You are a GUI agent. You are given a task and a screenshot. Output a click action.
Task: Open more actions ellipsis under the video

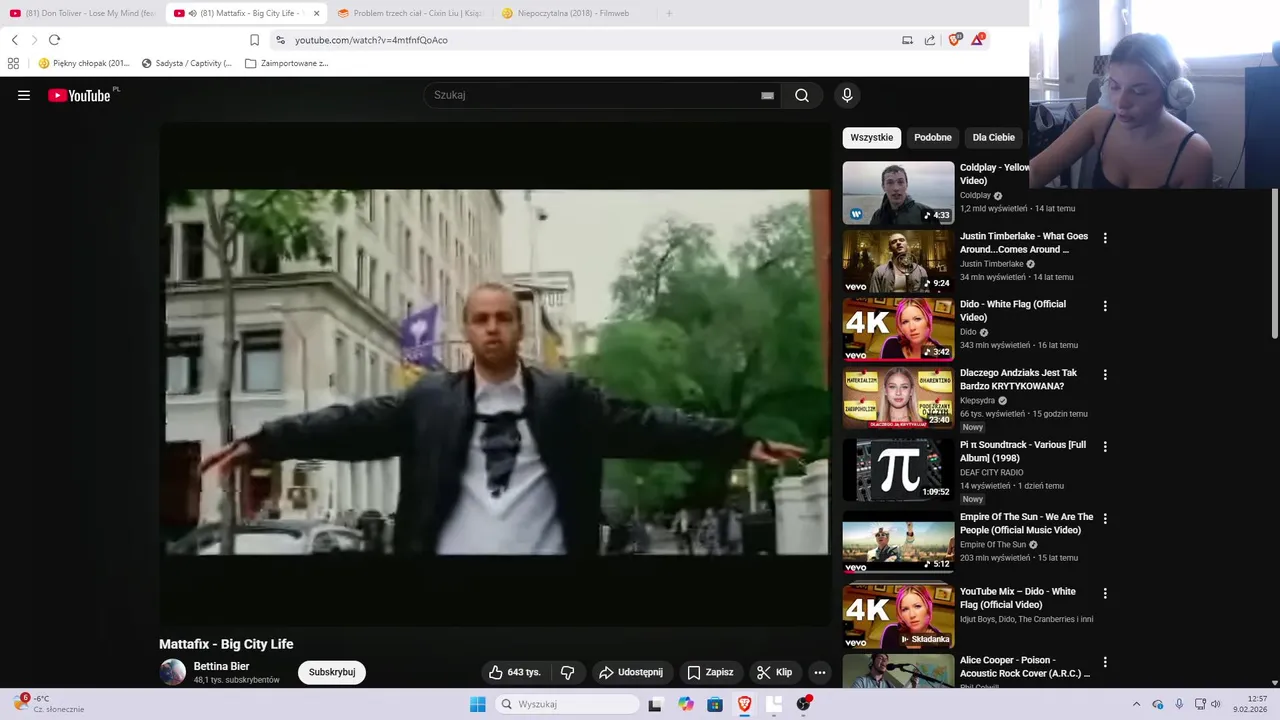820,672
